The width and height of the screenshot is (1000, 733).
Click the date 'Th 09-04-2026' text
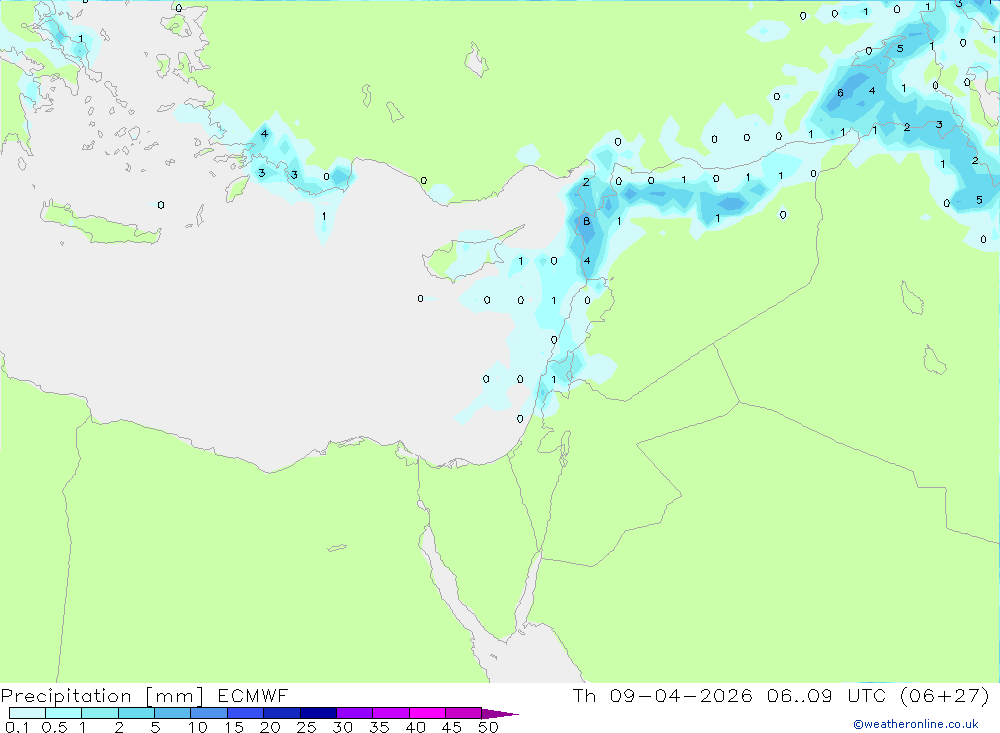[663, 695]
